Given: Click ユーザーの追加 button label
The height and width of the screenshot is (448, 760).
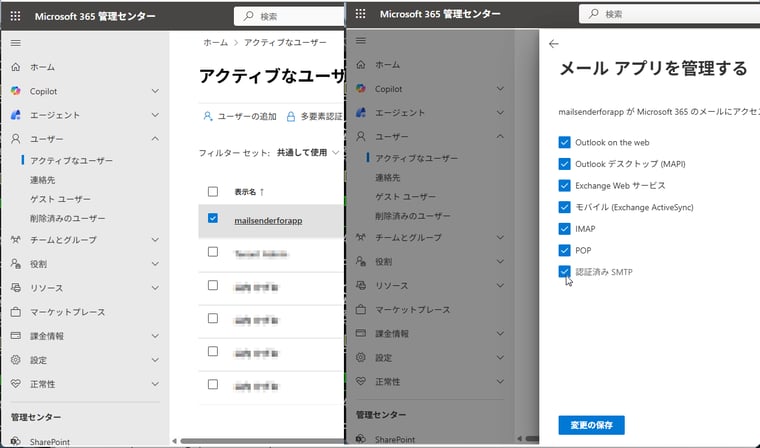Looking at the screenshot, I should [247, 116].
